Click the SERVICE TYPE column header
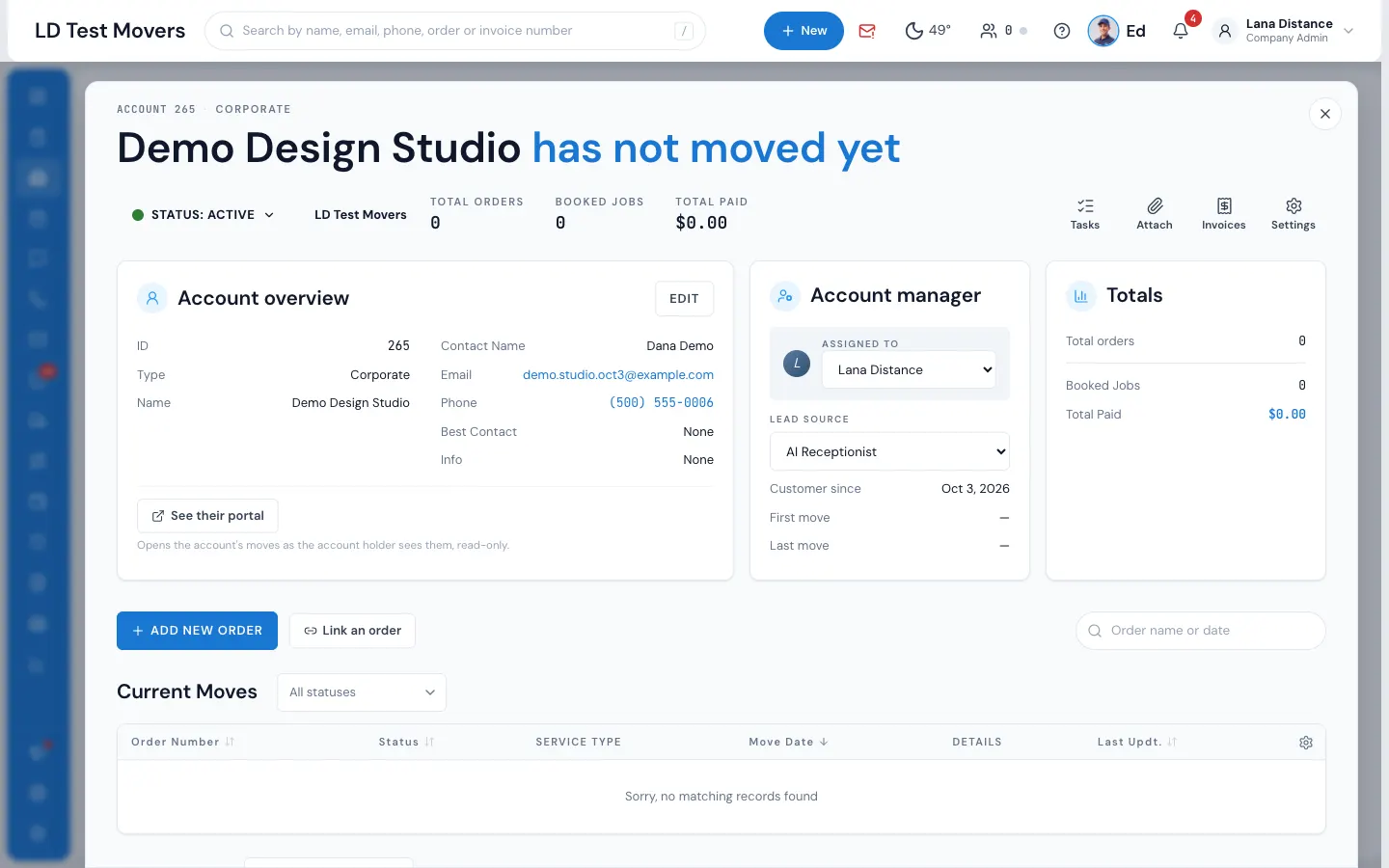 point(579,742)
